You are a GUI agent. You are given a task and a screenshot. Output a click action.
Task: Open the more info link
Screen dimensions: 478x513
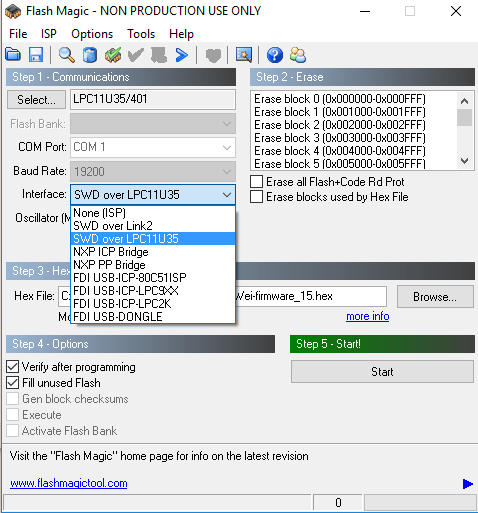pos(368,316)
